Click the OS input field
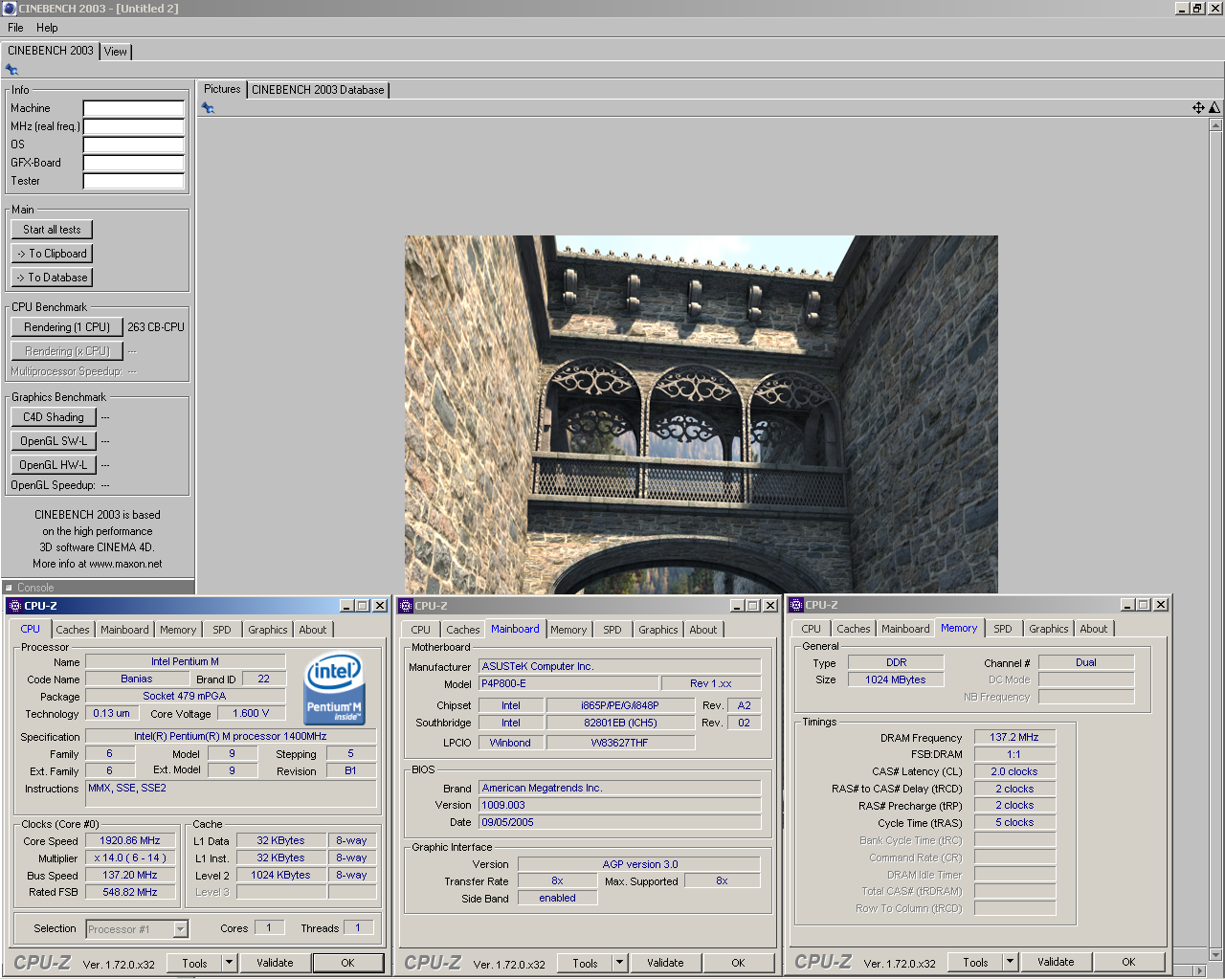Screen dimensions: 1225x980 134,145
